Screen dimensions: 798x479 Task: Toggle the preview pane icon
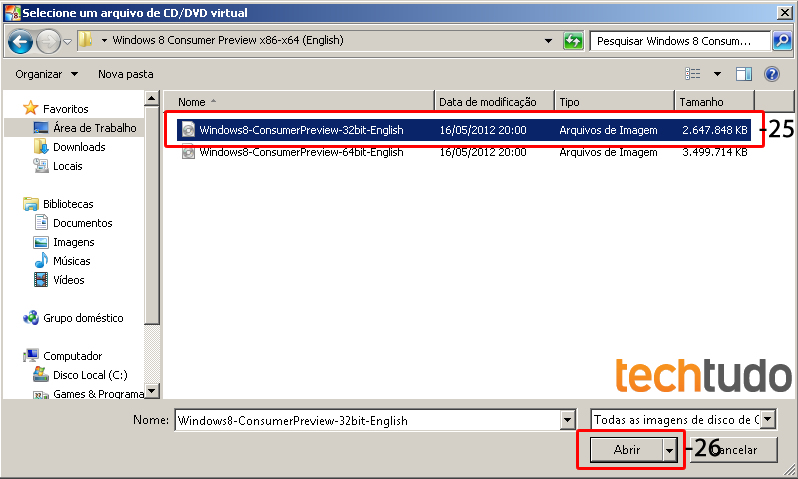pos(744,74)
